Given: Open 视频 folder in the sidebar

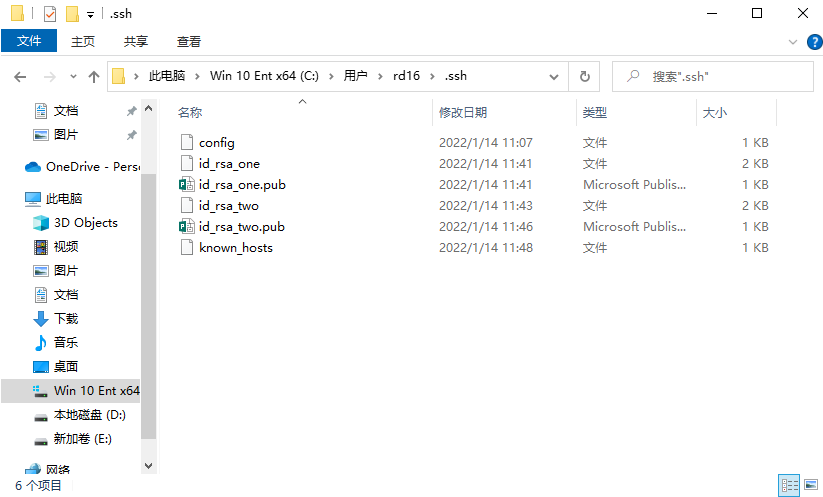Looking at the screenshot, I should (66, 247).
